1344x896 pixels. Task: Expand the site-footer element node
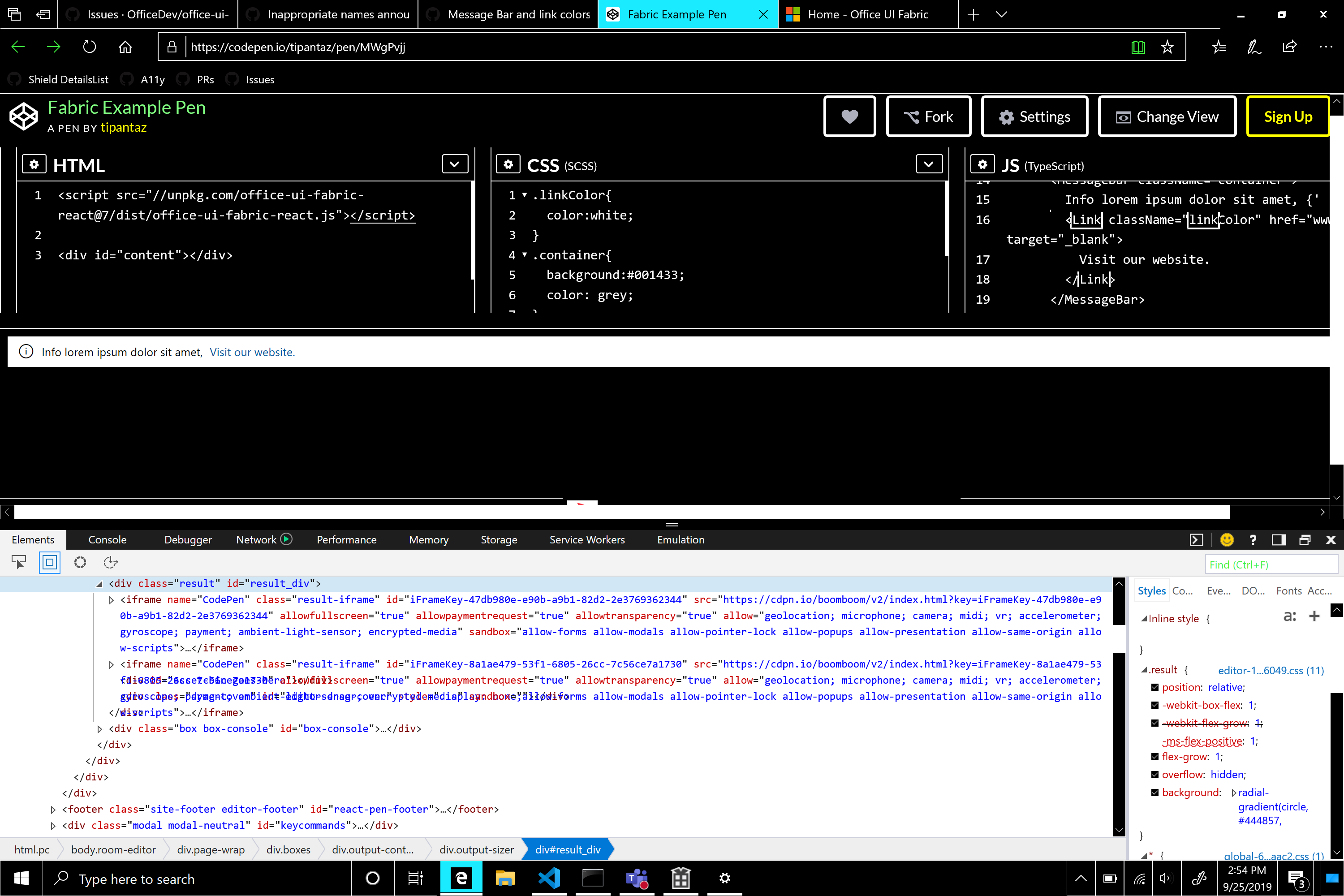tap(53, 809)
